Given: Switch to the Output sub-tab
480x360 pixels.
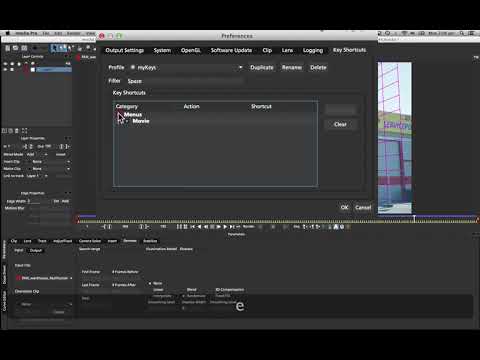Looking at the screenshot, I should coord(36,250).
